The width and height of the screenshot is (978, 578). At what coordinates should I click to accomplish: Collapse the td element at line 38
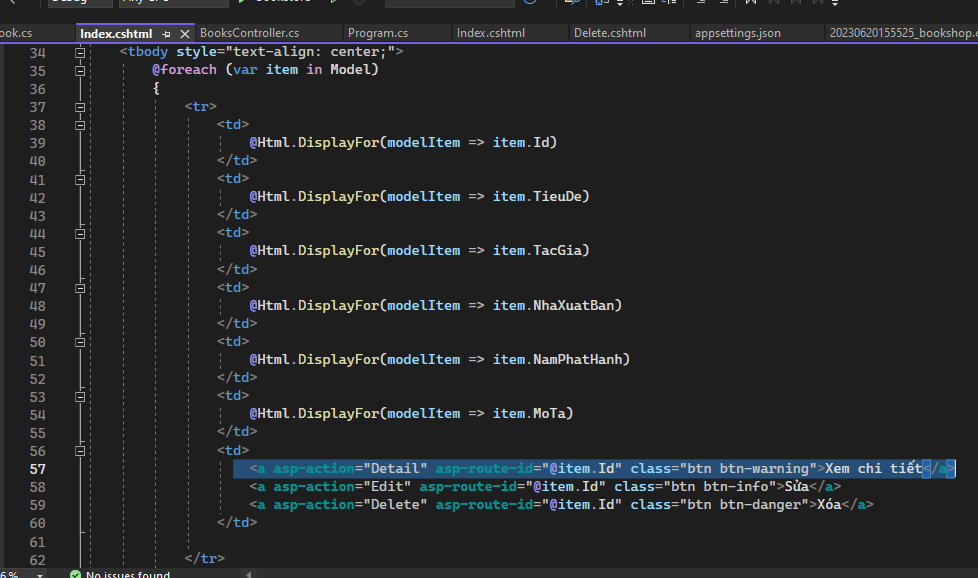[79, 124]
